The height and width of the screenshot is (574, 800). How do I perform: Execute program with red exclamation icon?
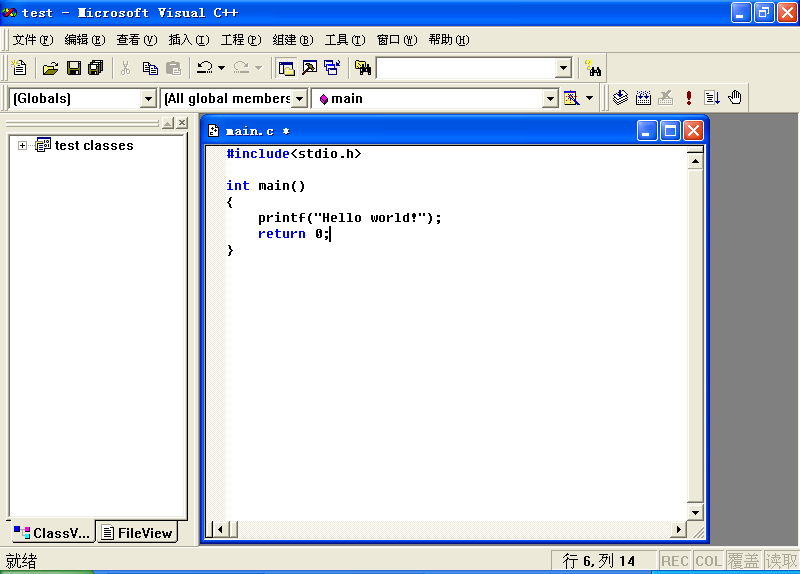[x=689, y=97]
